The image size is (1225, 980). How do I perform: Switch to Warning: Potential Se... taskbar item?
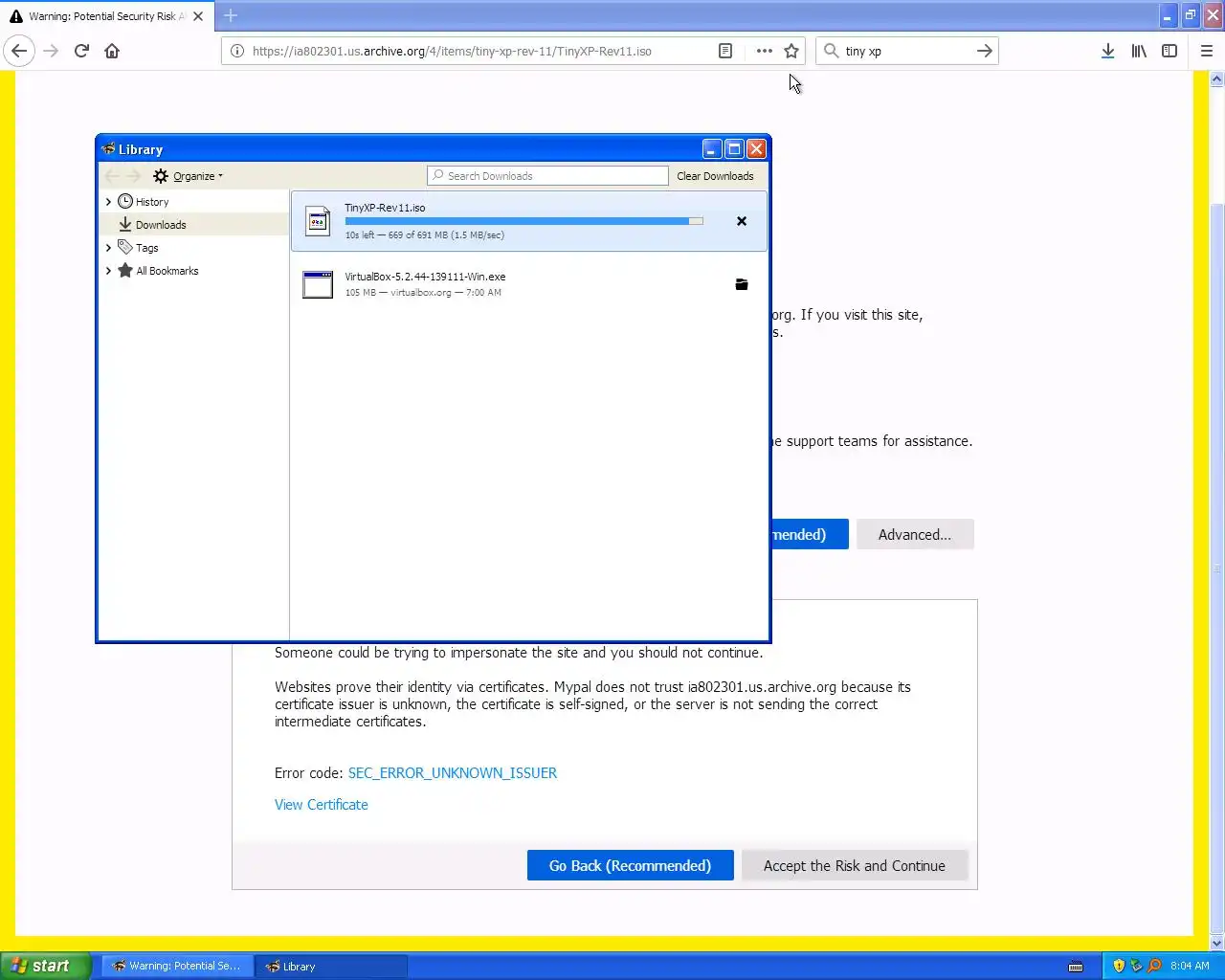pos(178,966)
